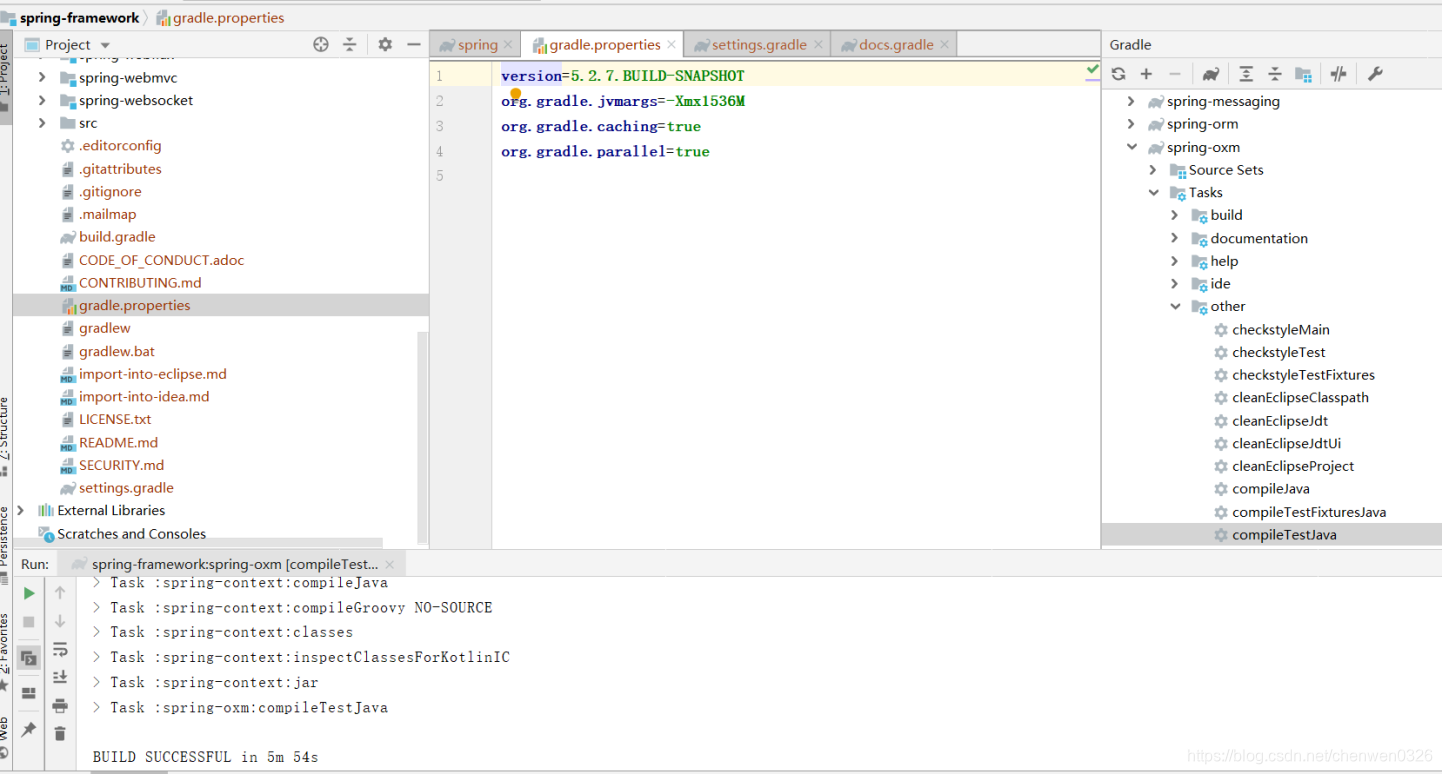Restore Run panel layout
This screenshot has width=1442, height=774.
29,693
